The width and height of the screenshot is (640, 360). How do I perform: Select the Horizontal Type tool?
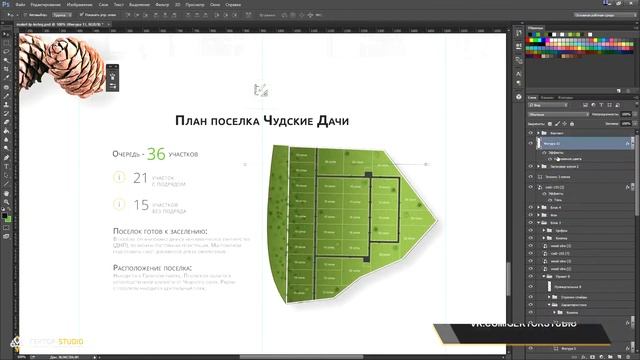click(x=6, y=167)
